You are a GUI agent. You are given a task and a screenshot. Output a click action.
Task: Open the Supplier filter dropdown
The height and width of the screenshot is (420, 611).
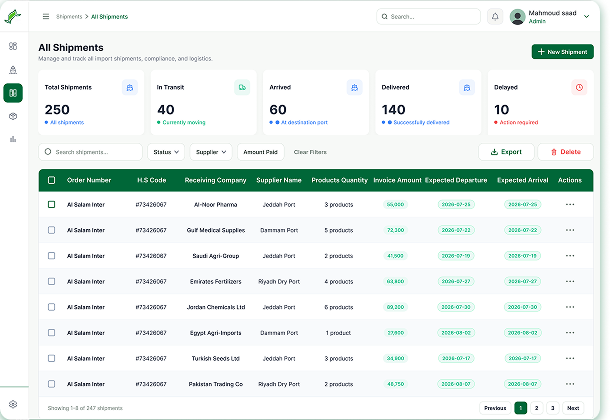(x=211, y=152)
